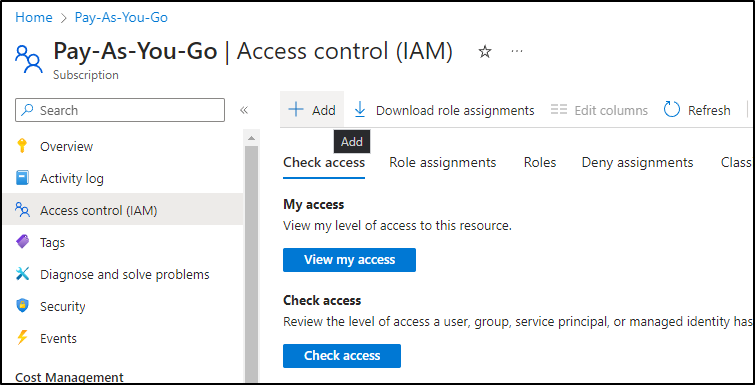Focus the sidebar Search field
755x385 pixels.
120,110
